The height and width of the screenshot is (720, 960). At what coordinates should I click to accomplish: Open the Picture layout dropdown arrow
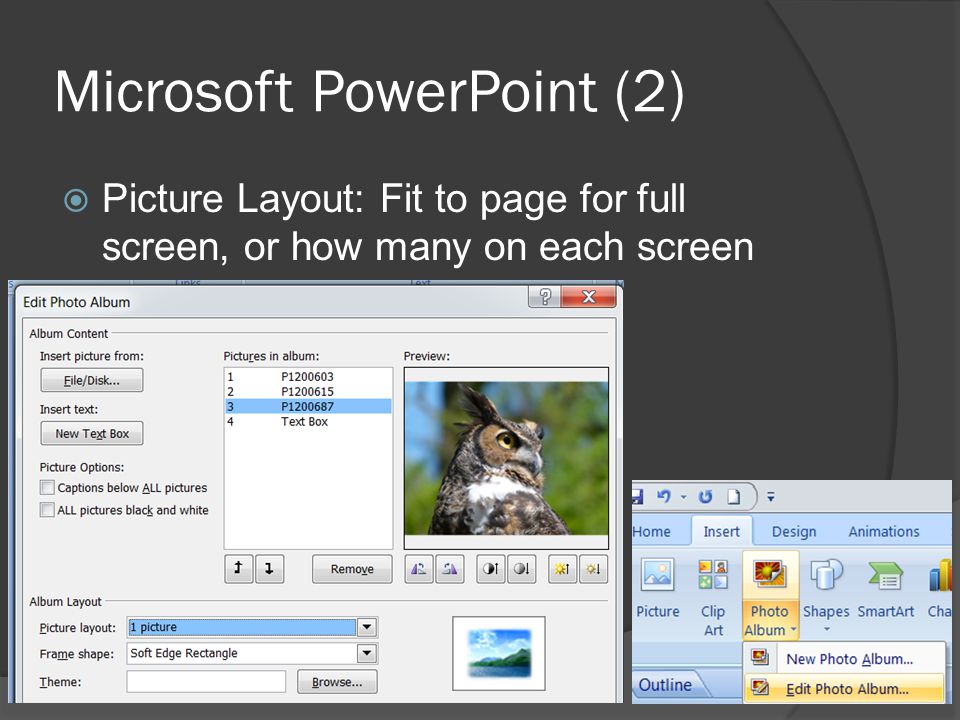pos(367,627)
